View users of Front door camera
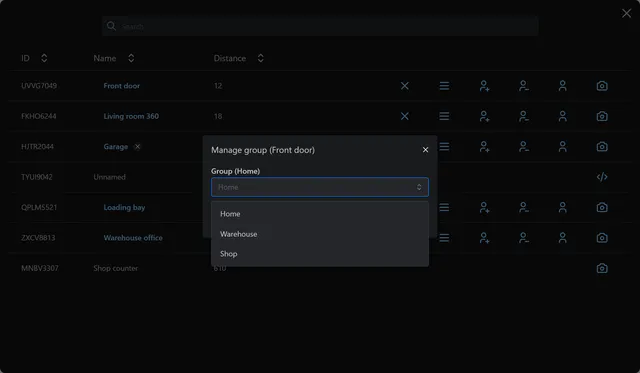The image size is (640, 373). tap(562, 86)
